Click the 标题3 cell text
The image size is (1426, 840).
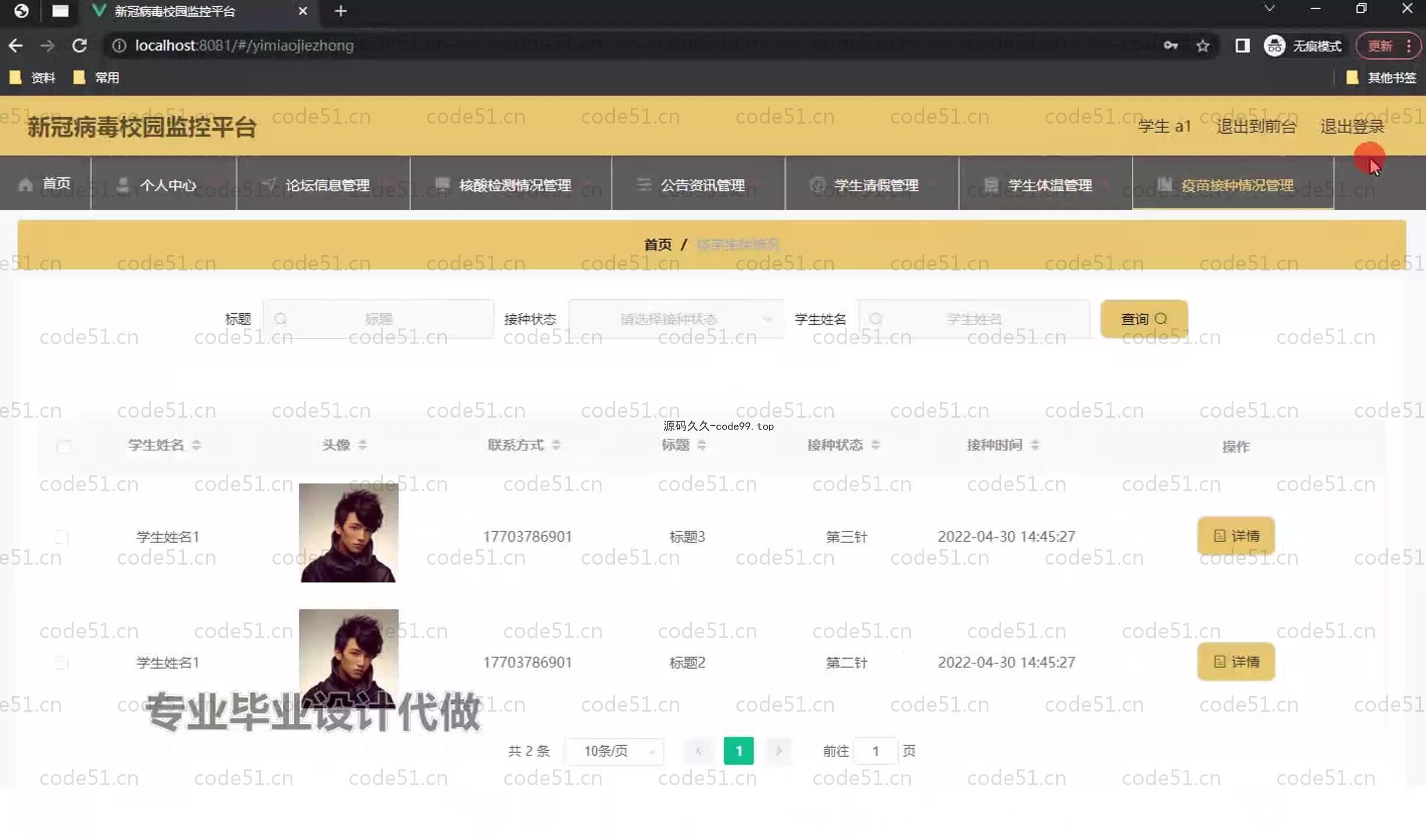click(x=687, y=537)
